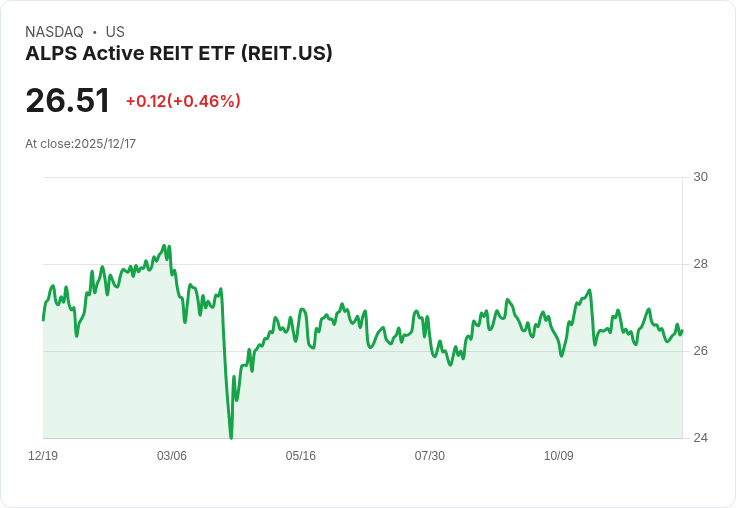Select the US market label

pyautogui.click(x=115, y=32)
